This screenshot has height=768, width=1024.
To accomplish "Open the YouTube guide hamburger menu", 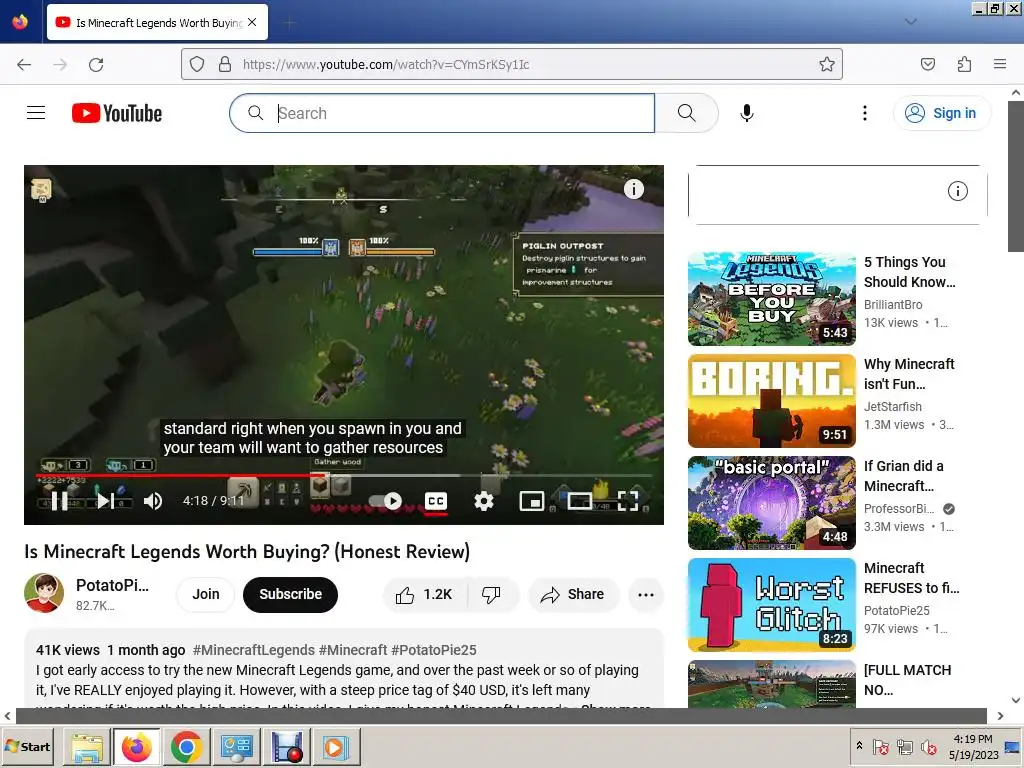I will pos(36,113).
